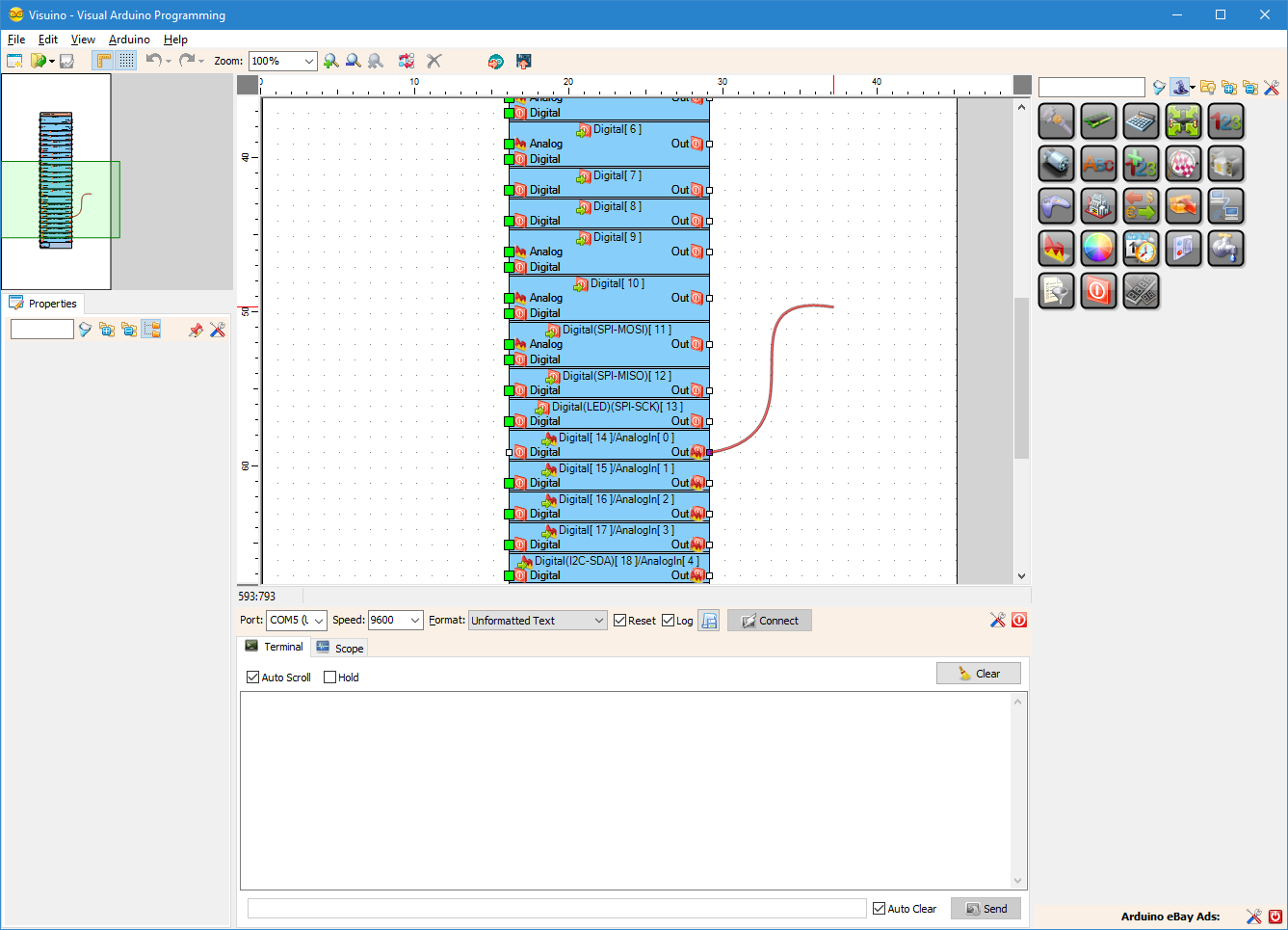Image resolution: width=1288 pixels, height=930 pixels.
Task: Expand the serial Speed baud dropdown
Action: (396, 621)
